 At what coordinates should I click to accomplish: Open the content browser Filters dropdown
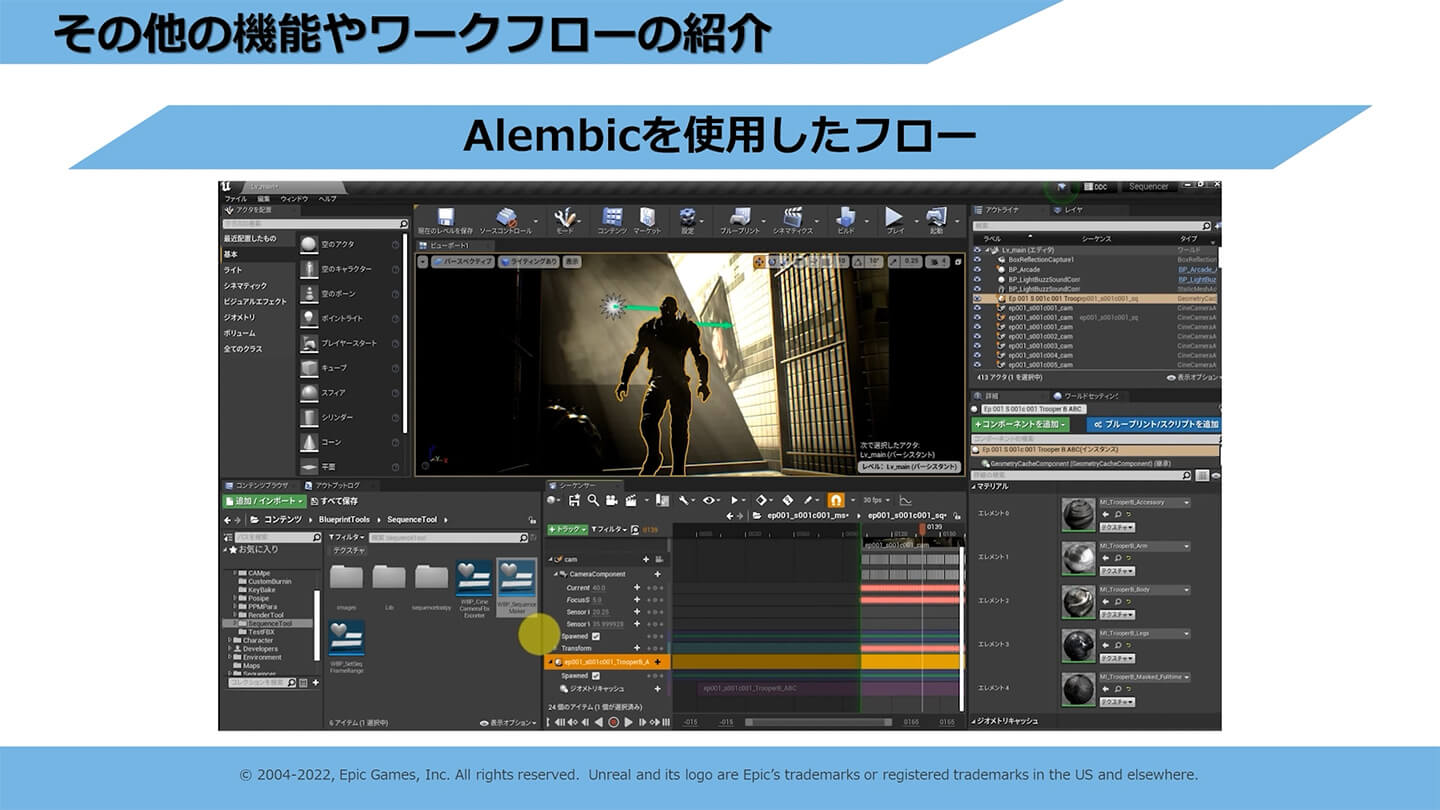[348, 537]
